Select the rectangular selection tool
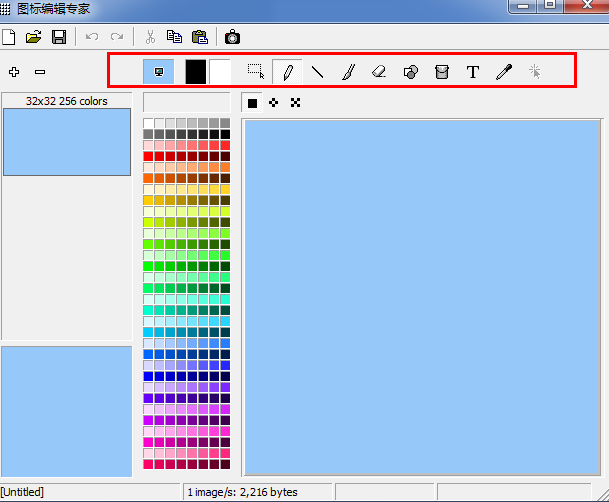 tap(256, 72)
